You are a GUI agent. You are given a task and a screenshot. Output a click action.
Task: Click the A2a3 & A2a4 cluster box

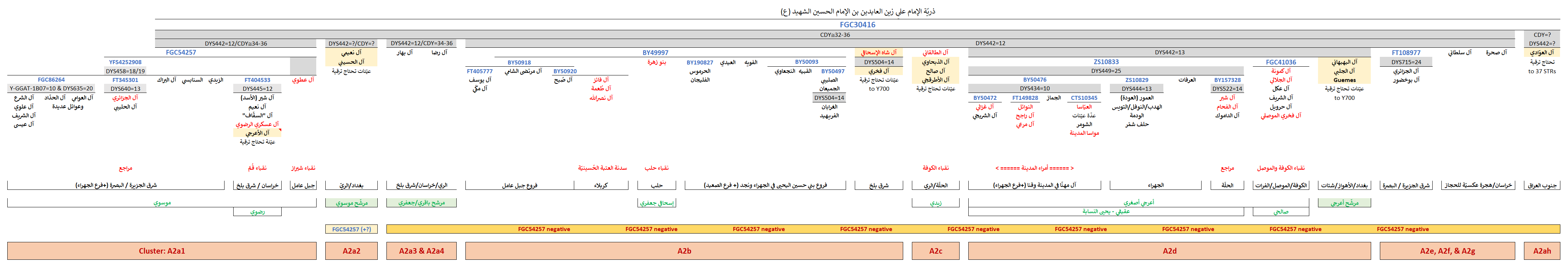tap(421, 251)
